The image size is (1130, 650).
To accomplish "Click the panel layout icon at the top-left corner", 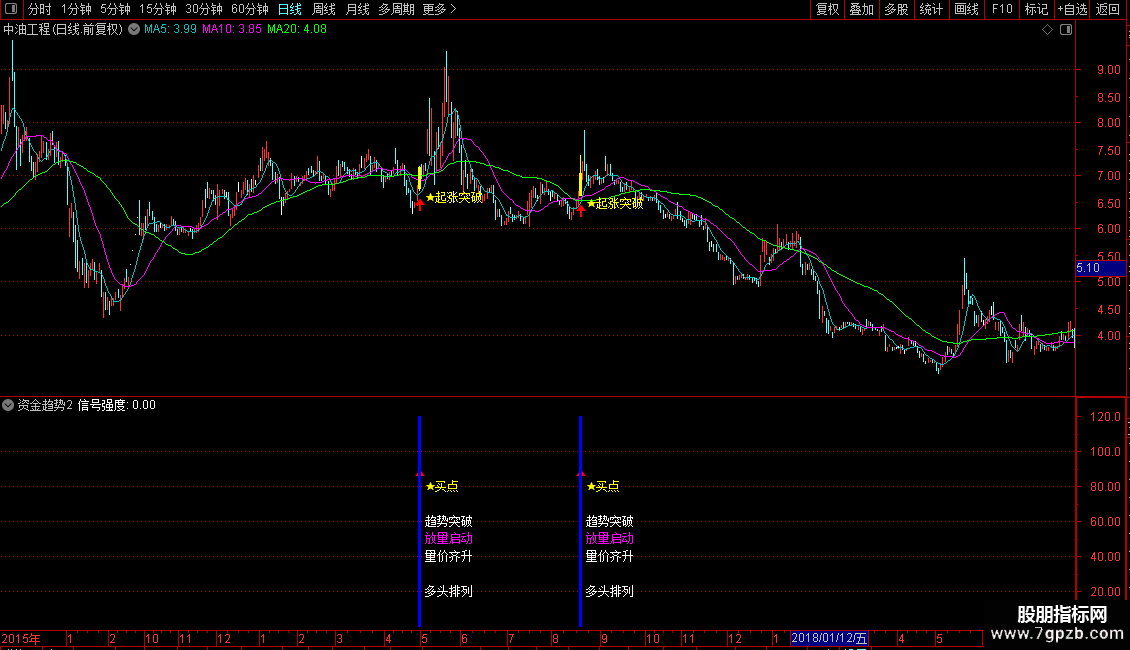I will click(11, 9).
